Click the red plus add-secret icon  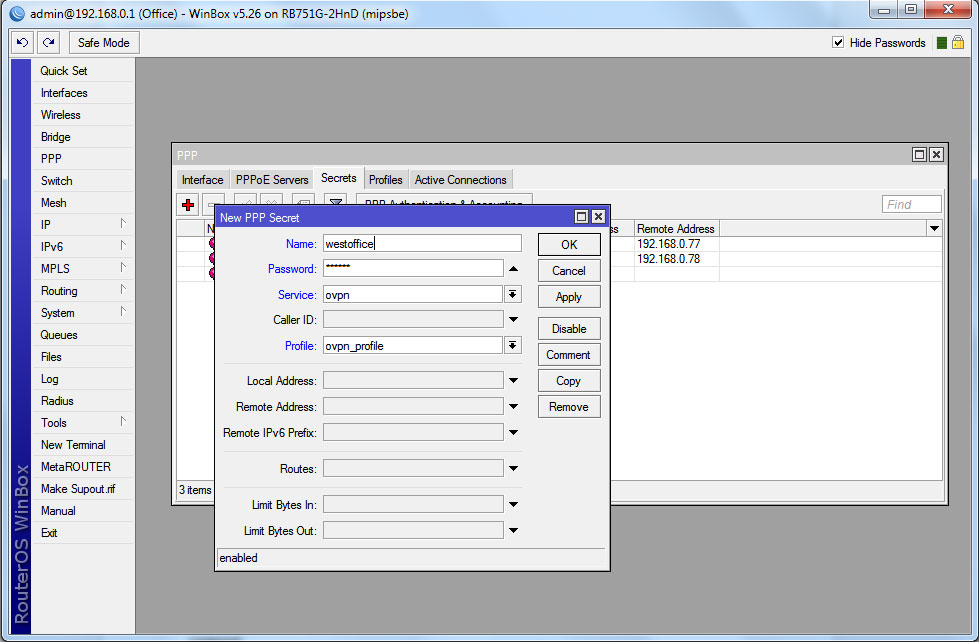188,204
